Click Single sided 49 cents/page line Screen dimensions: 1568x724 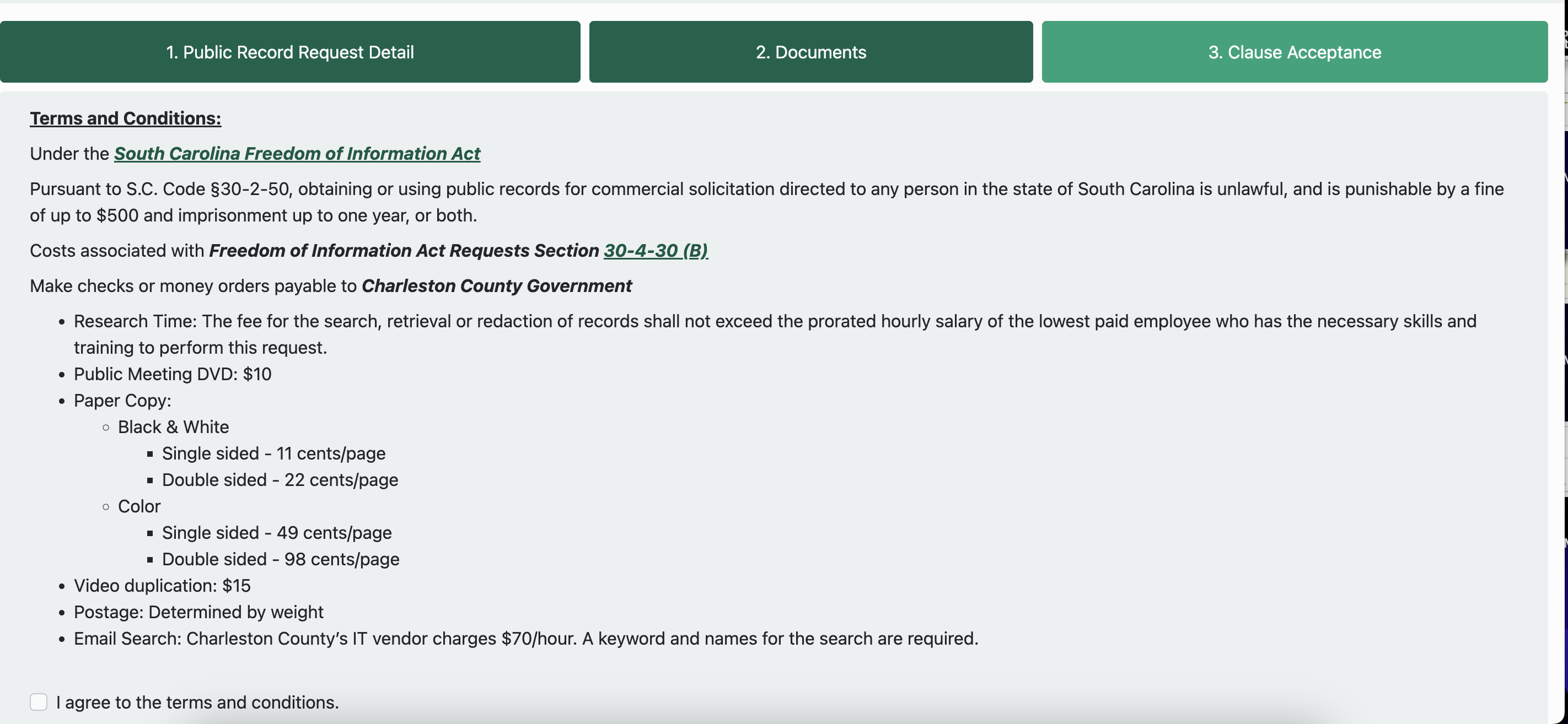[276, 532]
